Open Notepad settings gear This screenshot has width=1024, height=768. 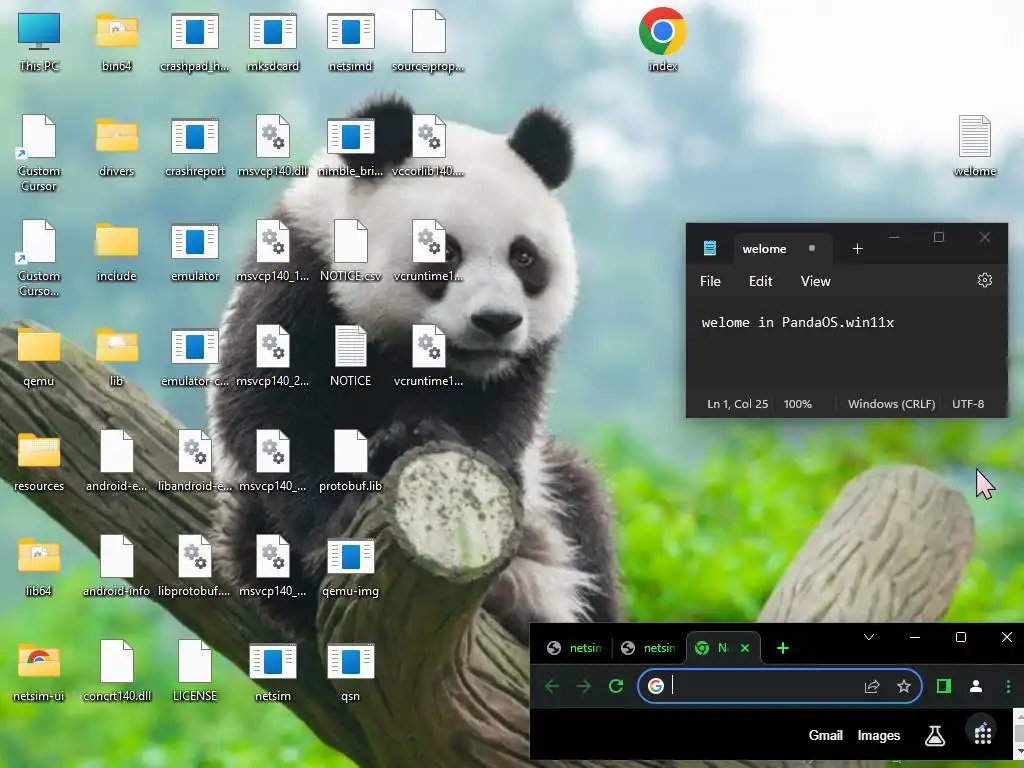[984, 280]
